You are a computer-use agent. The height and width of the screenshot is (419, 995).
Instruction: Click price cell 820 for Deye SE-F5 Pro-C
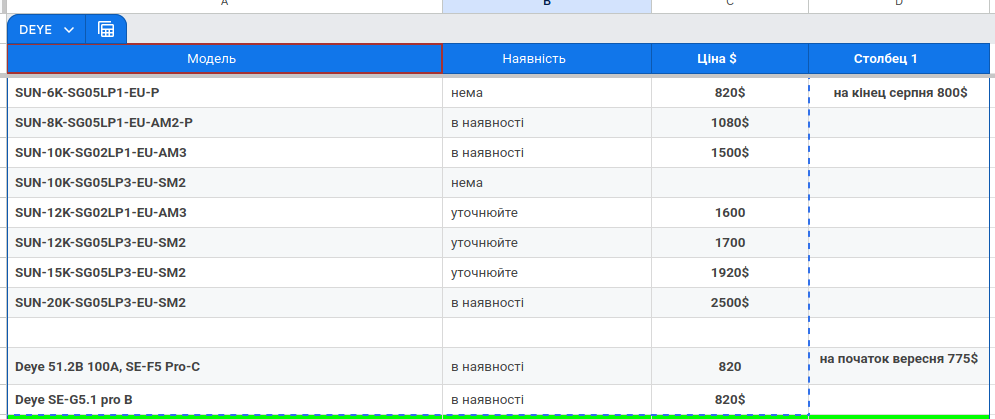[x=730, y=366]
